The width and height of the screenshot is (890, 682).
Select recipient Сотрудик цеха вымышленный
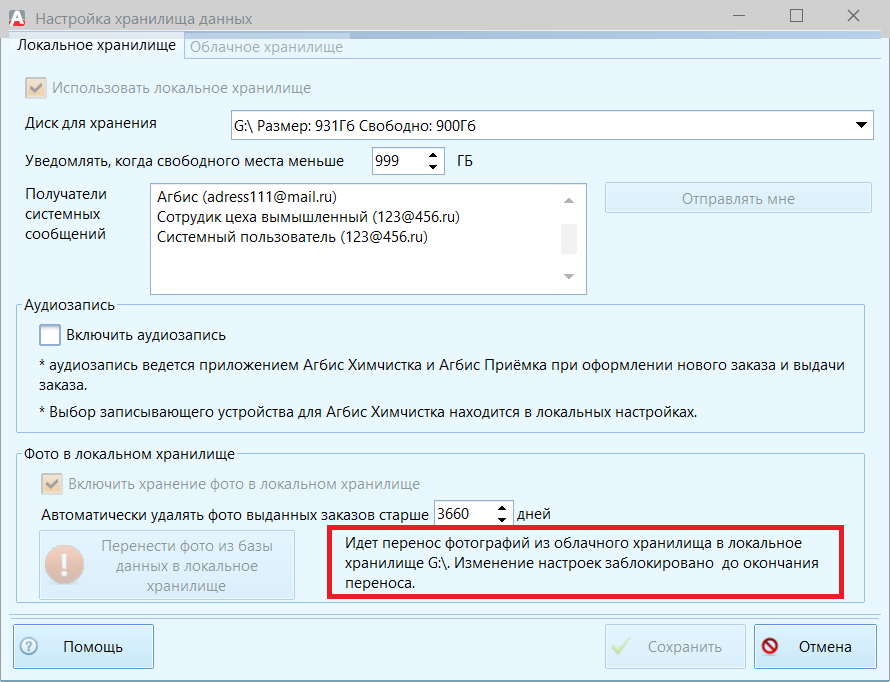point(308,217)
